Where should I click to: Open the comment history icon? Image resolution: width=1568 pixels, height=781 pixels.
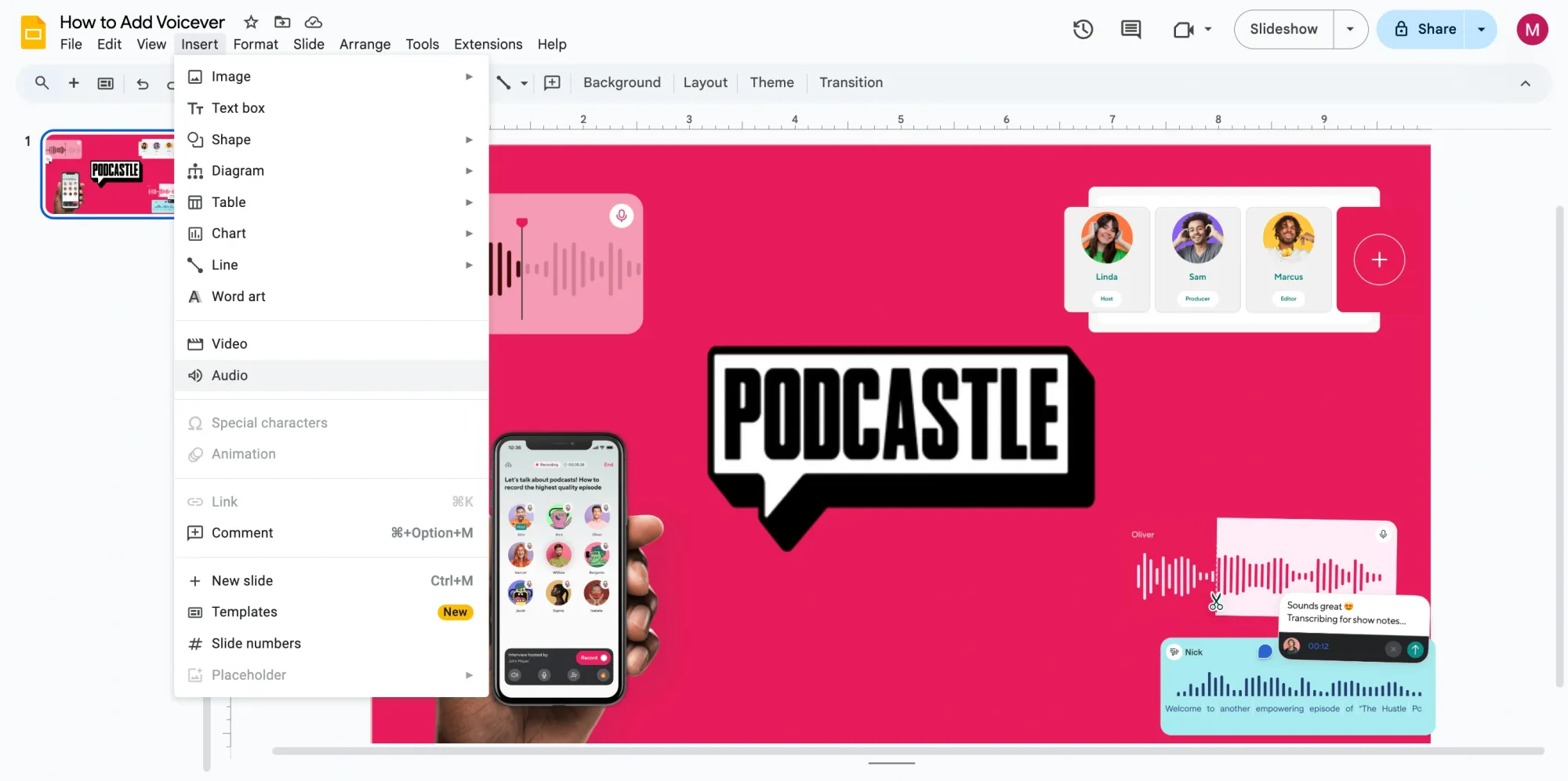pyautogui.click(x=1131, y=29)
